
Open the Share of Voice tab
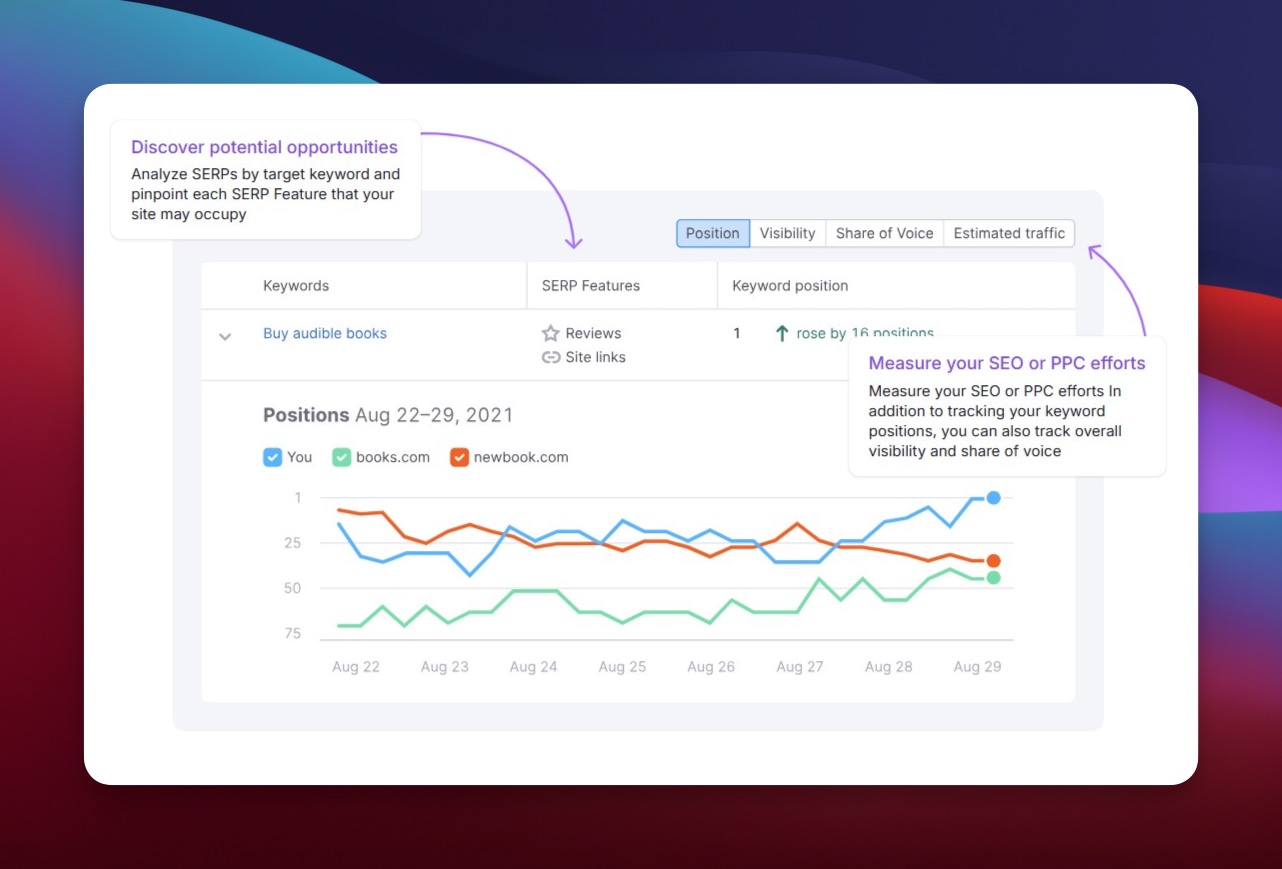(x=884, y=233)
